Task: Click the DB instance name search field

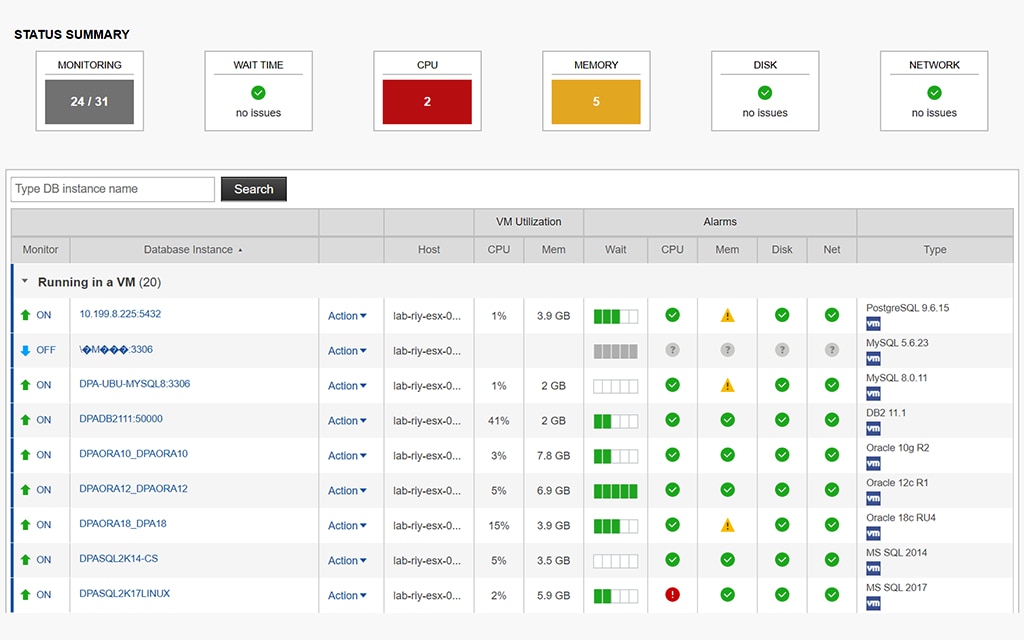Action: tap(112, 189)
